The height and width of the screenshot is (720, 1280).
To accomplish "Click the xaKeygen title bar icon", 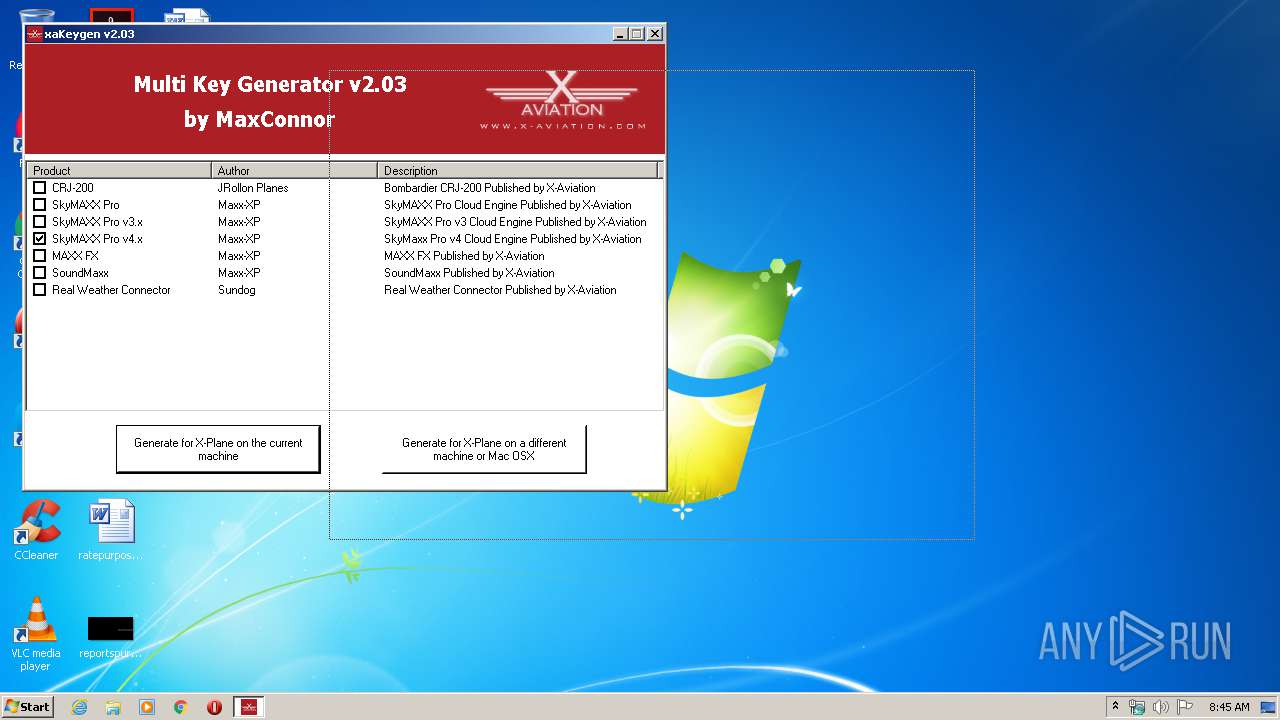I will pos(35,34).
